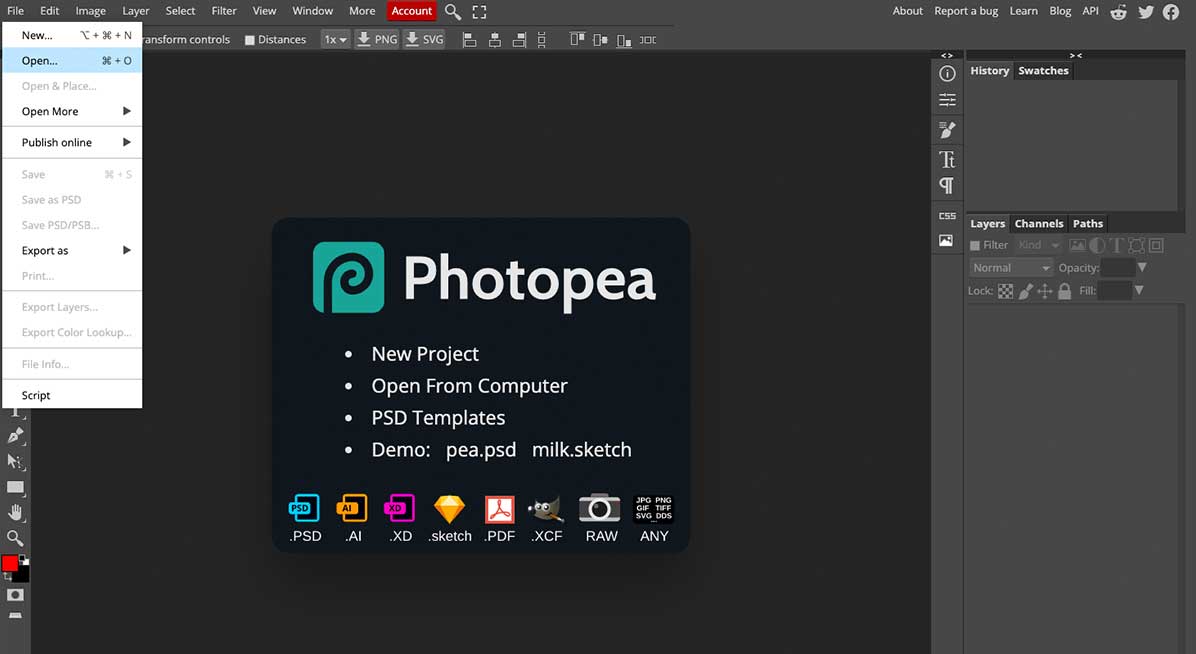Viewport: 1196px width, 654px height.
Task: Align horizontal centers icon
Action: [x=494, y=40]
